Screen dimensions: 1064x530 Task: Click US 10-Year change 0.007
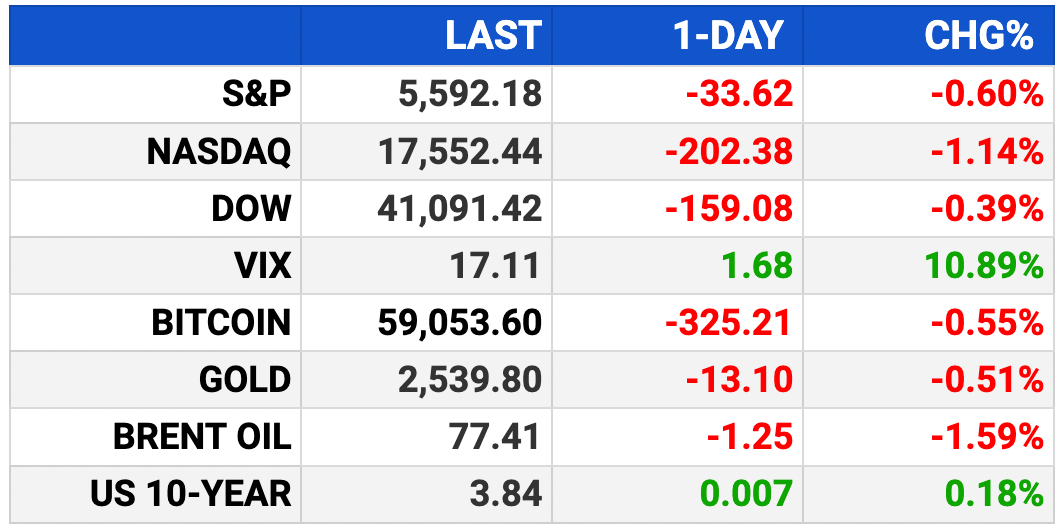746,493
